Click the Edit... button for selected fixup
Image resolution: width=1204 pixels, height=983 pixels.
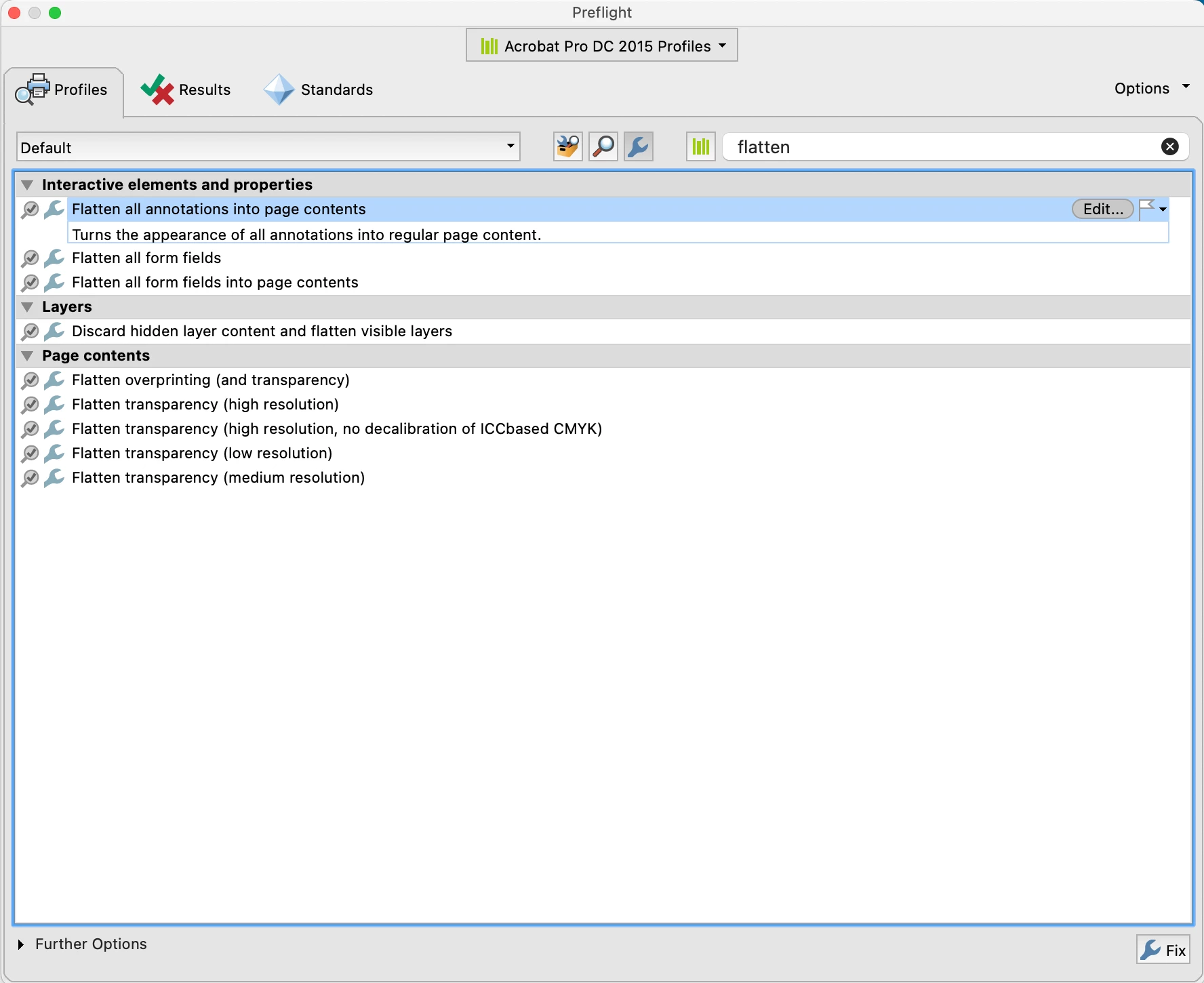click(x=1103, y=209)
